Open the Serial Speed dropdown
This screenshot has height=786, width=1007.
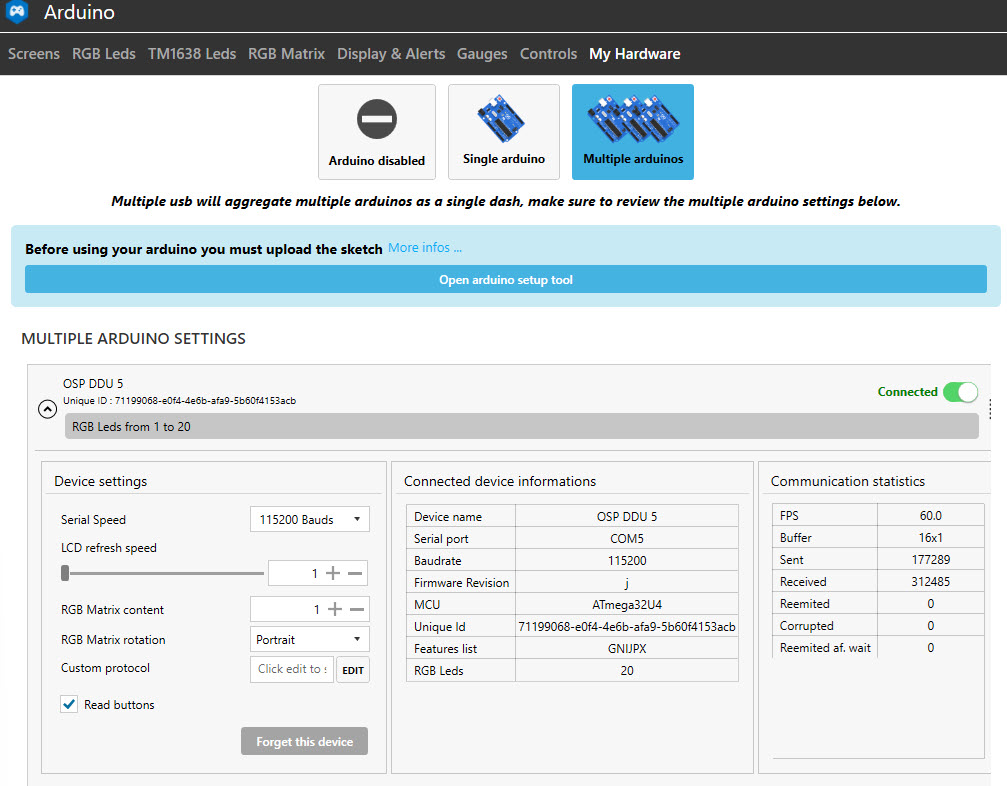tap(309, 519)
